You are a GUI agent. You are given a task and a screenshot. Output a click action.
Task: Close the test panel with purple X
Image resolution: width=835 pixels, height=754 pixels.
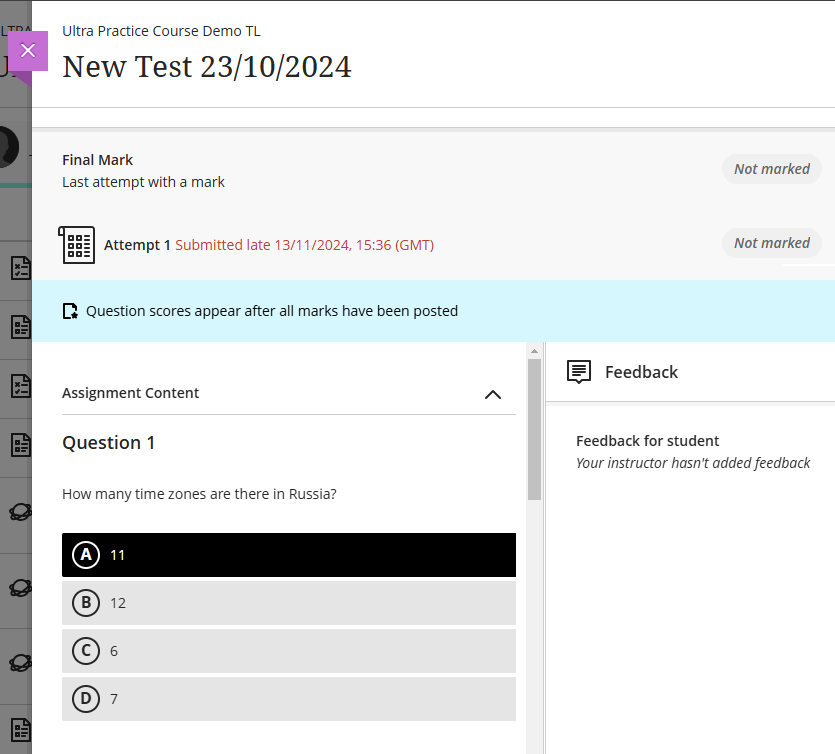(28, 51)
